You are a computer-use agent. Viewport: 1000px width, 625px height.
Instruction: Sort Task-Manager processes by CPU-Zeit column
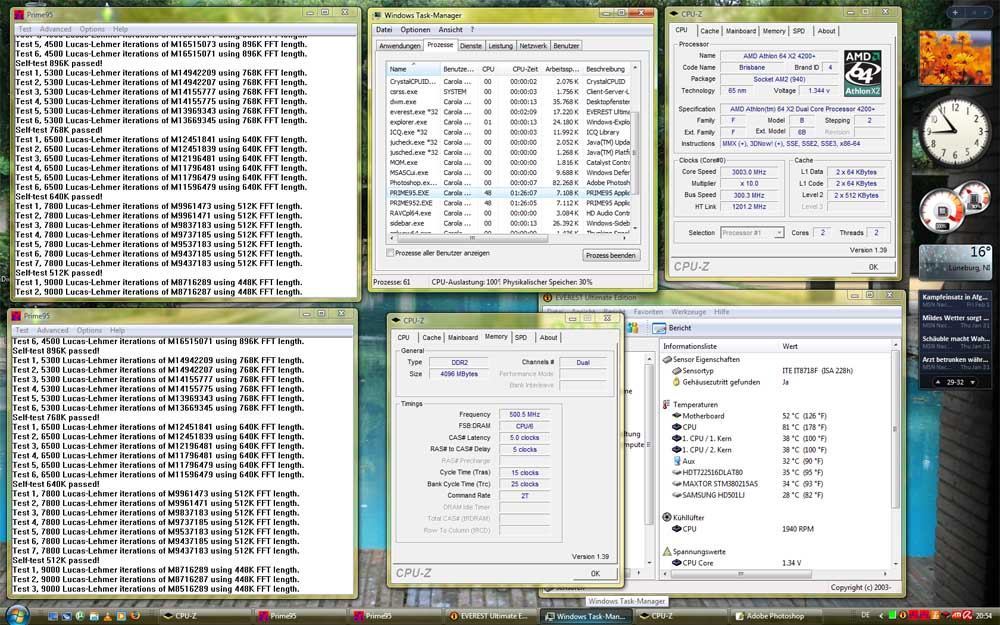(524, 69)
